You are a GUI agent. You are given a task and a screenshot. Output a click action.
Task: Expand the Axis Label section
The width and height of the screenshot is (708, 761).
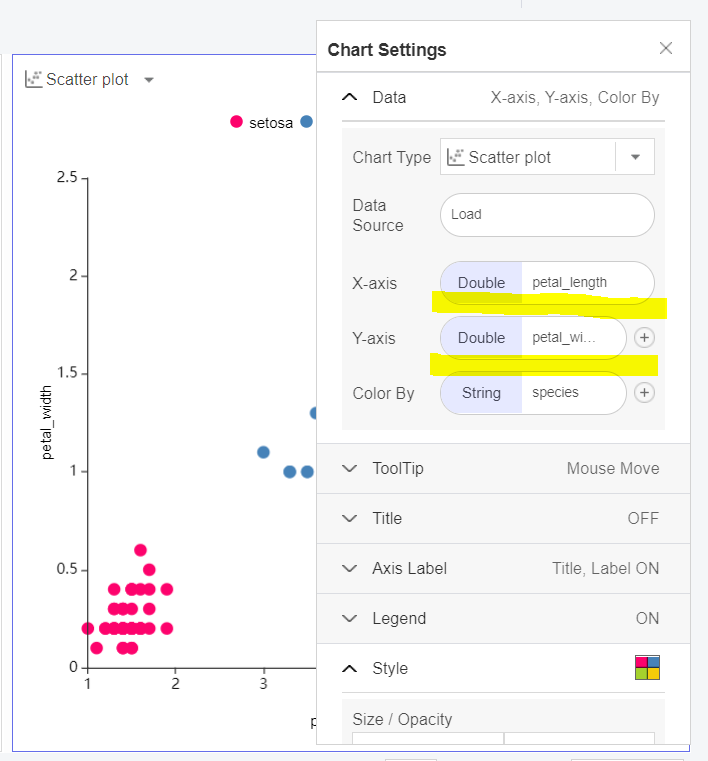[349, 568]
